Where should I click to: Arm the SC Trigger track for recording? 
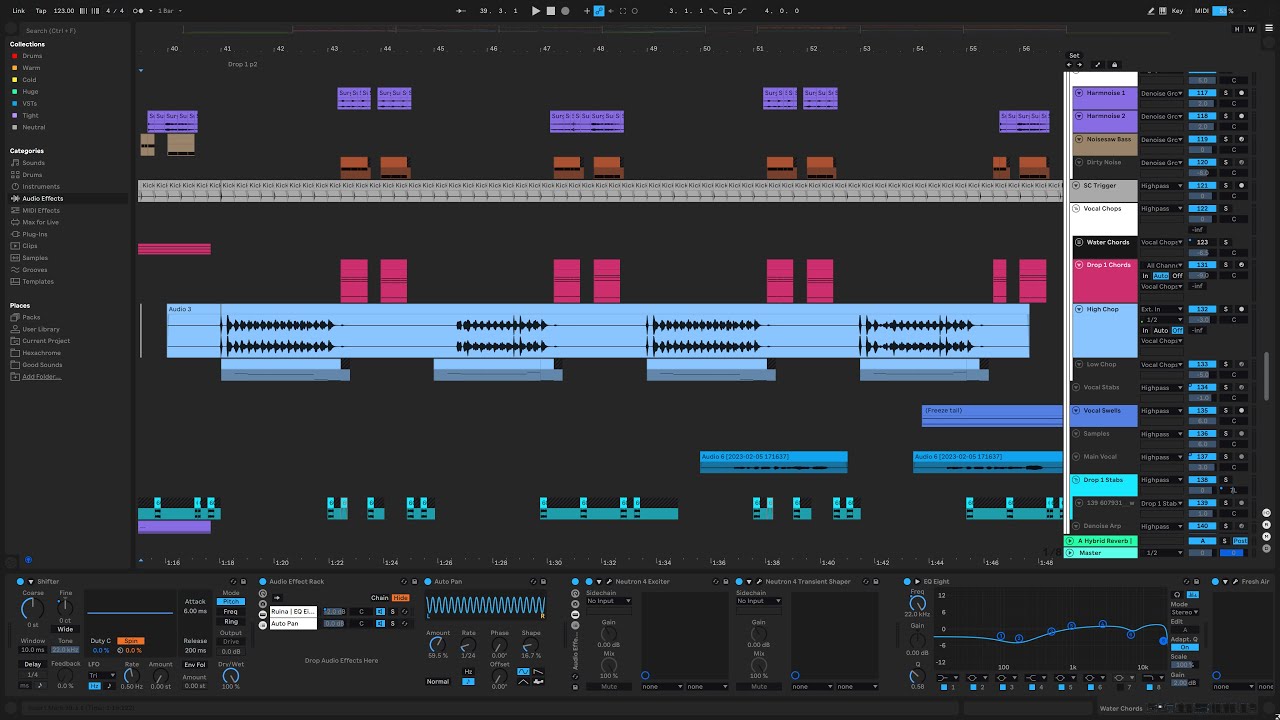coord(1241,186)
